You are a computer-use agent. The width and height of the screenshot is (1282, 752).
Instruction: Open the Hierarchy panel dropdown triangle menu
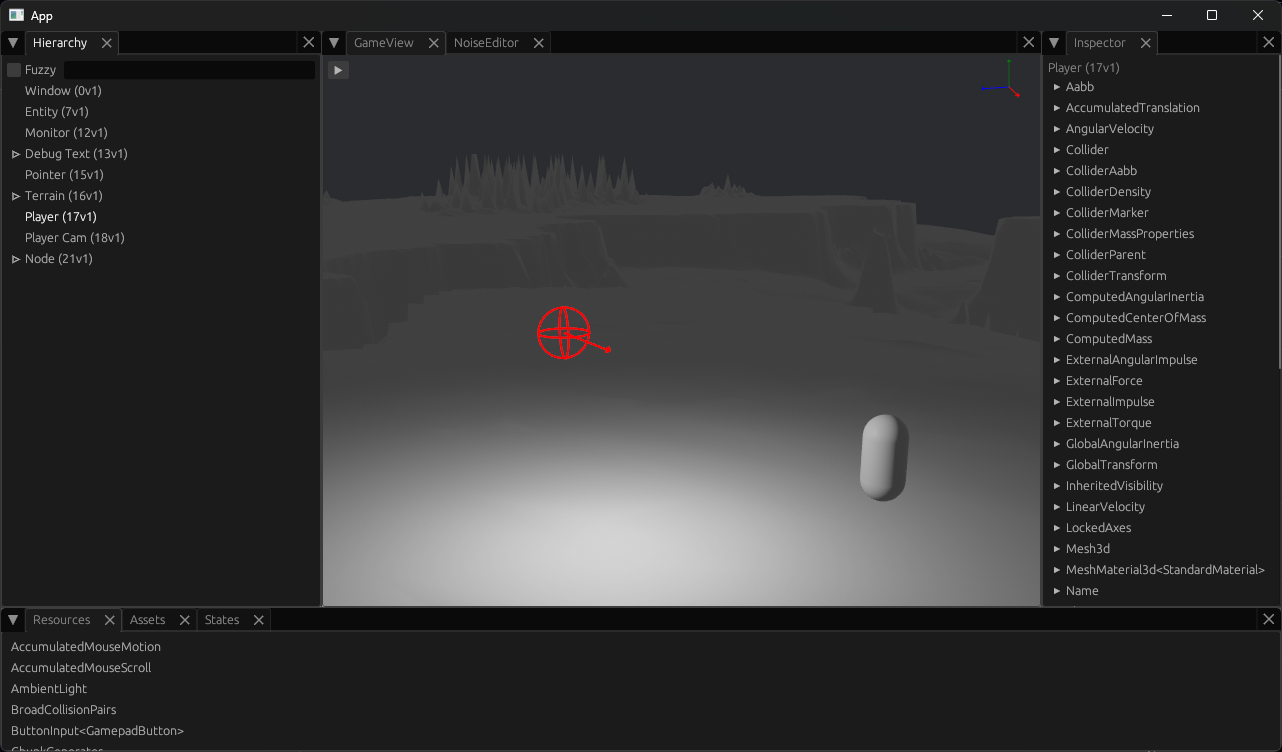point(13,43)
